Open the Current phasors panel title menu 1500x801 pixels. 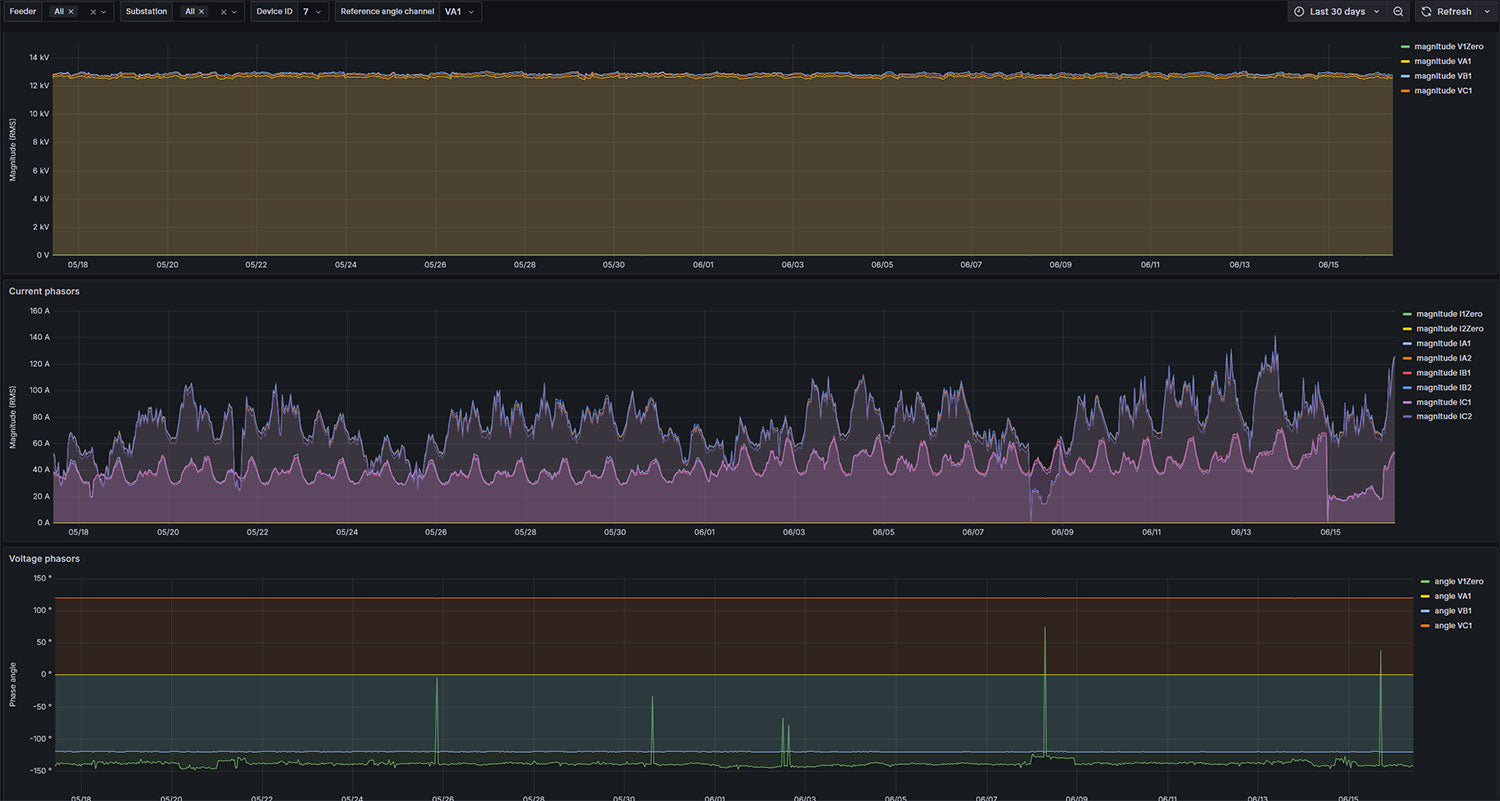click(x=44, y=291)
